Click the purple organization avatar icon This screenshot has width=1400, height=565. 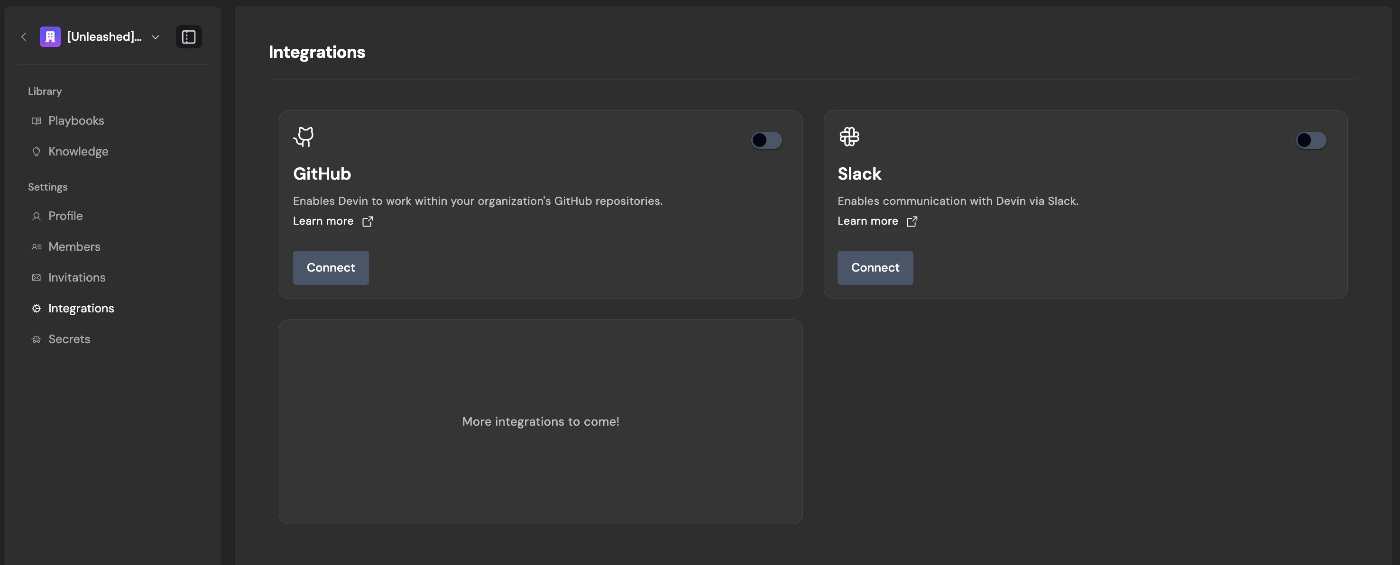(x=50, y=37)
